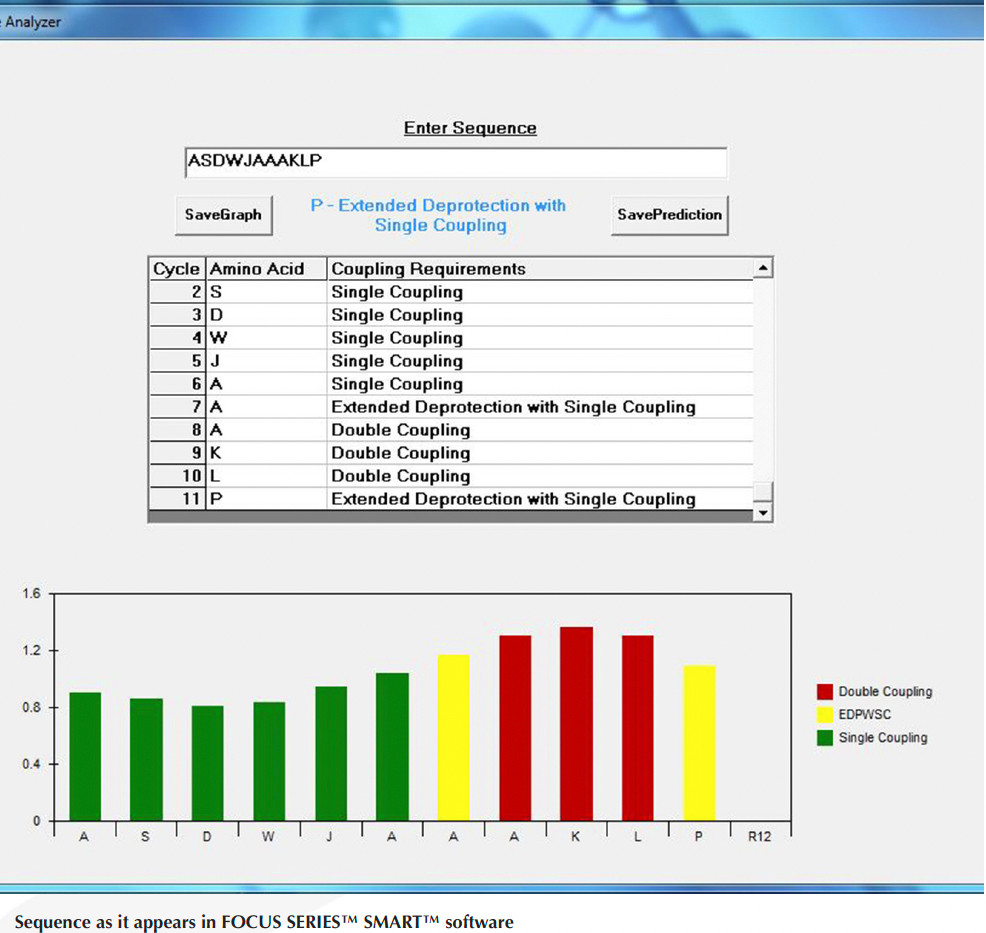The height and width of the screenshot is (933, 986).
Task: Select the cycle 11 row for amino acid P
Action: pos(450,499)
